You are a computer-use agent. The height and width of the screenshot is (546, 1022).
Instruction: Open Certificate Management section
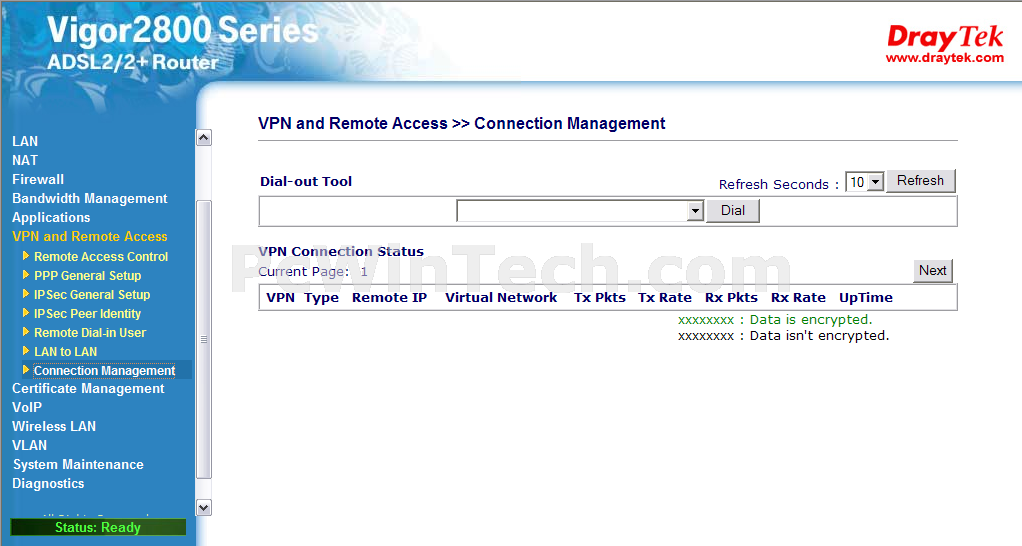pos(88,388)
